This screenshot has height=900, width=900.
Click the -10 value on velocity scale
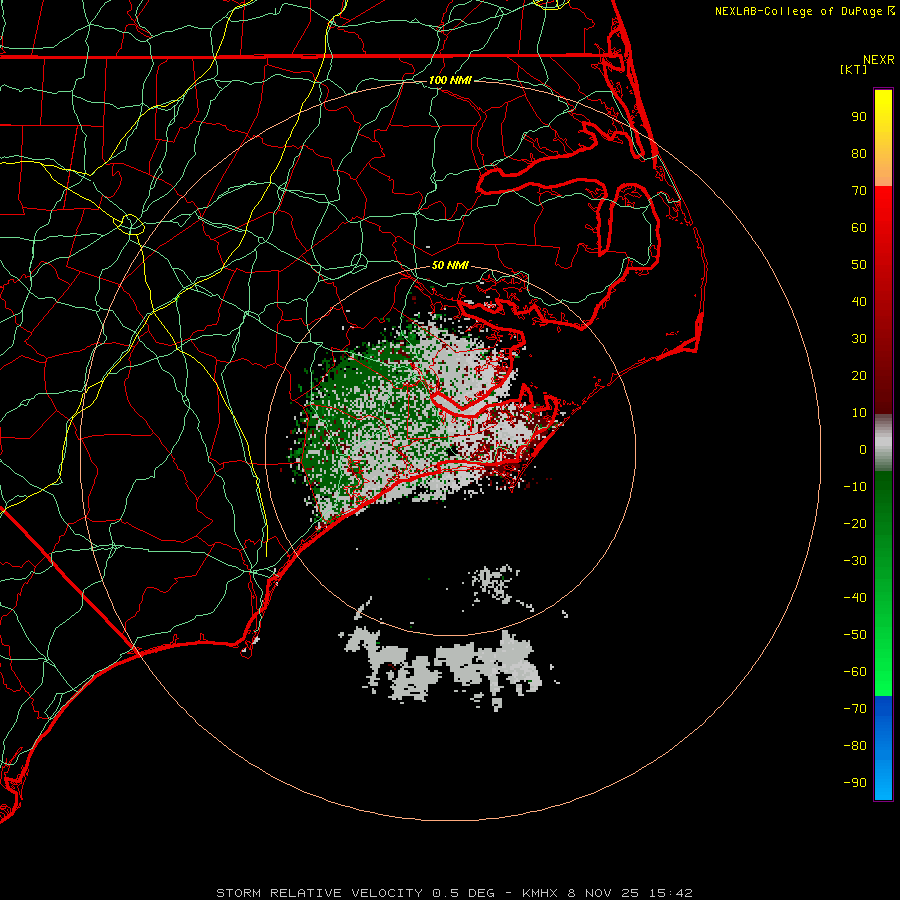pyautogui.click(x=855, y=487)
